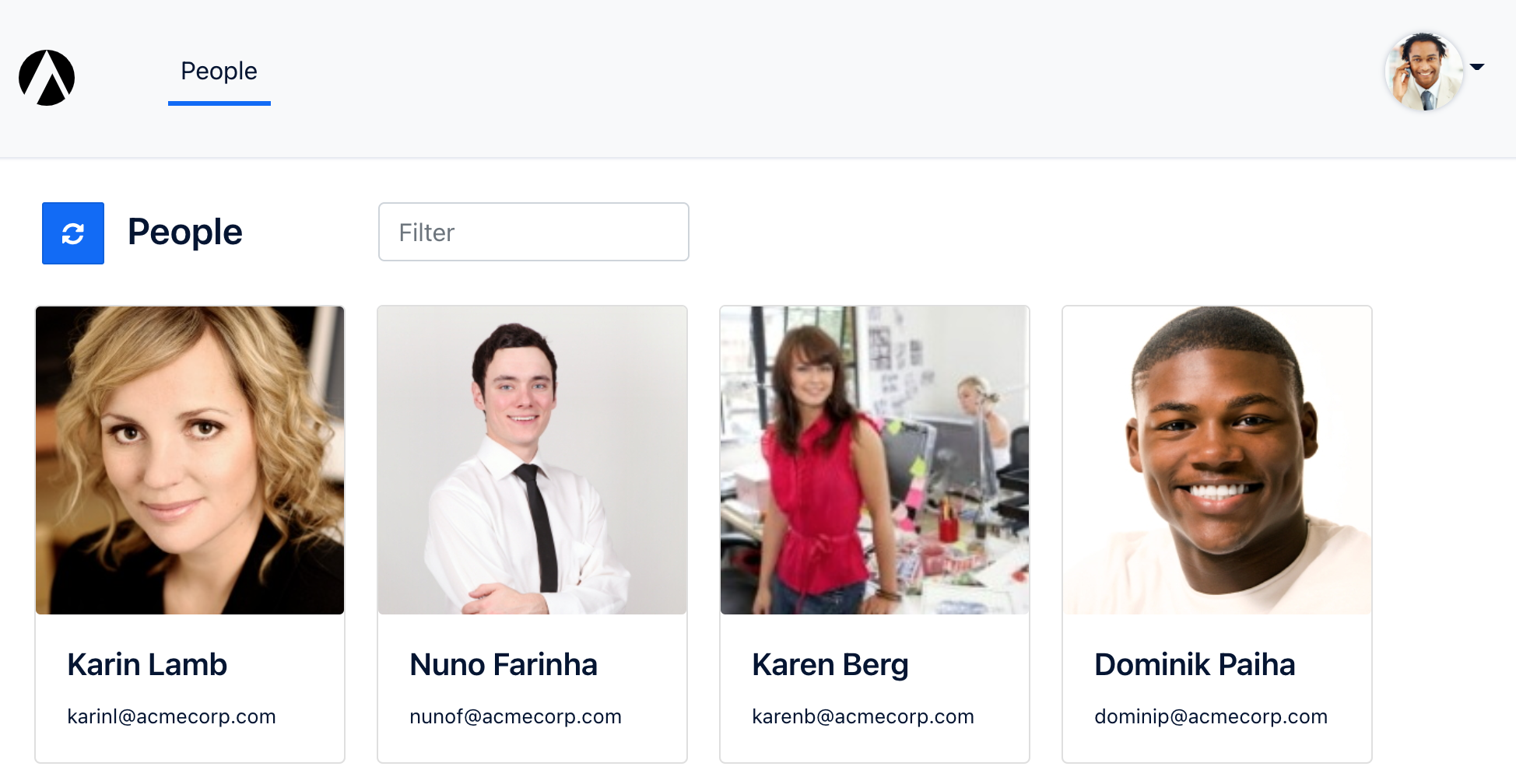This screenshot has height=784, width=1516.
Task: Click the Karin Lamb name
Action: [147, 665]
